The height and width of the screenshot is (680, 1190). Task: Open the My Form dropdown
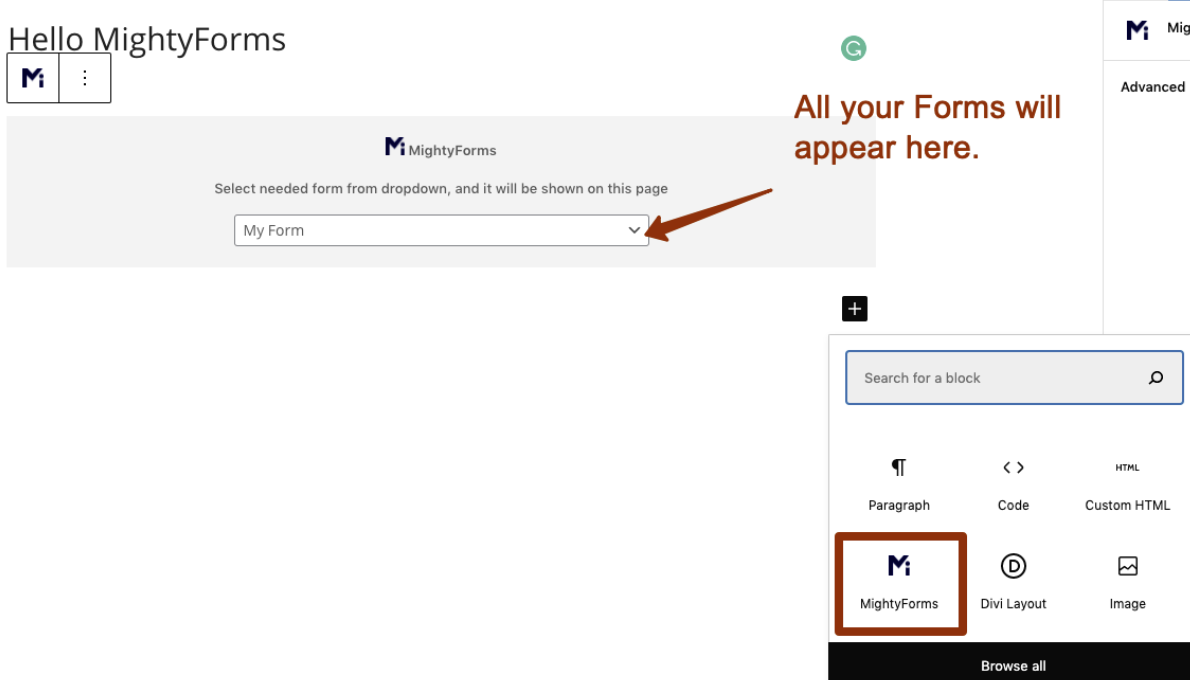[x=441, y=230]
